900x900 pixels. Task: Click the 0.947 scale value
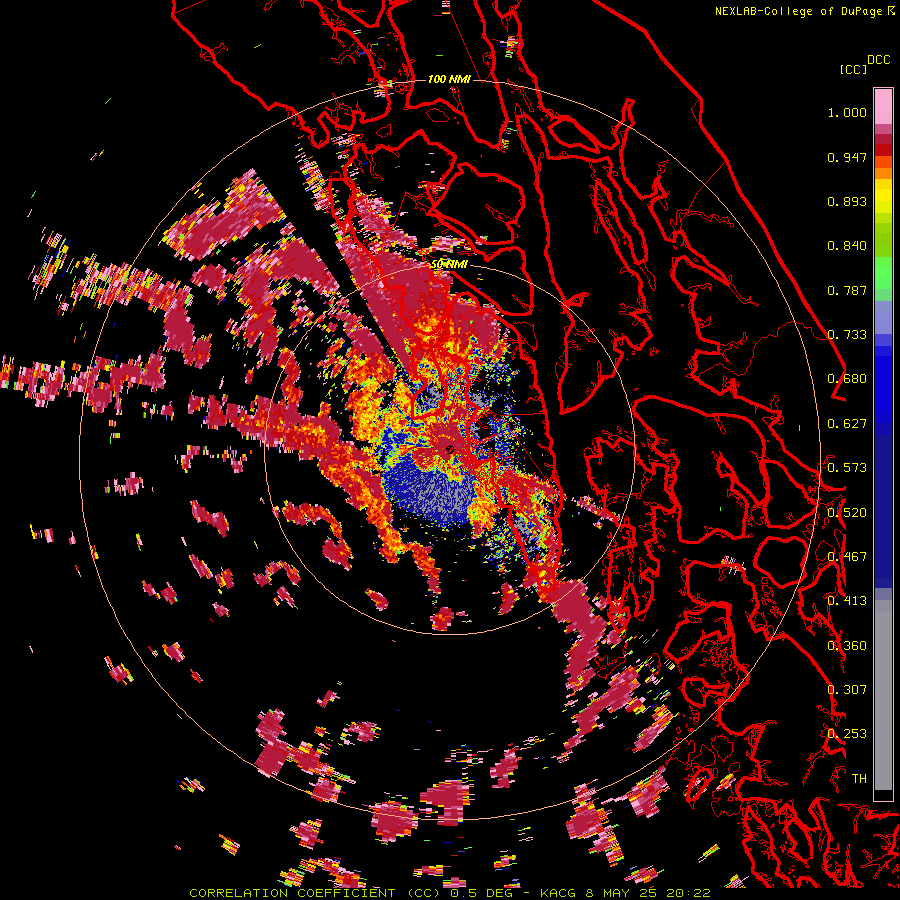click(847, 157)
